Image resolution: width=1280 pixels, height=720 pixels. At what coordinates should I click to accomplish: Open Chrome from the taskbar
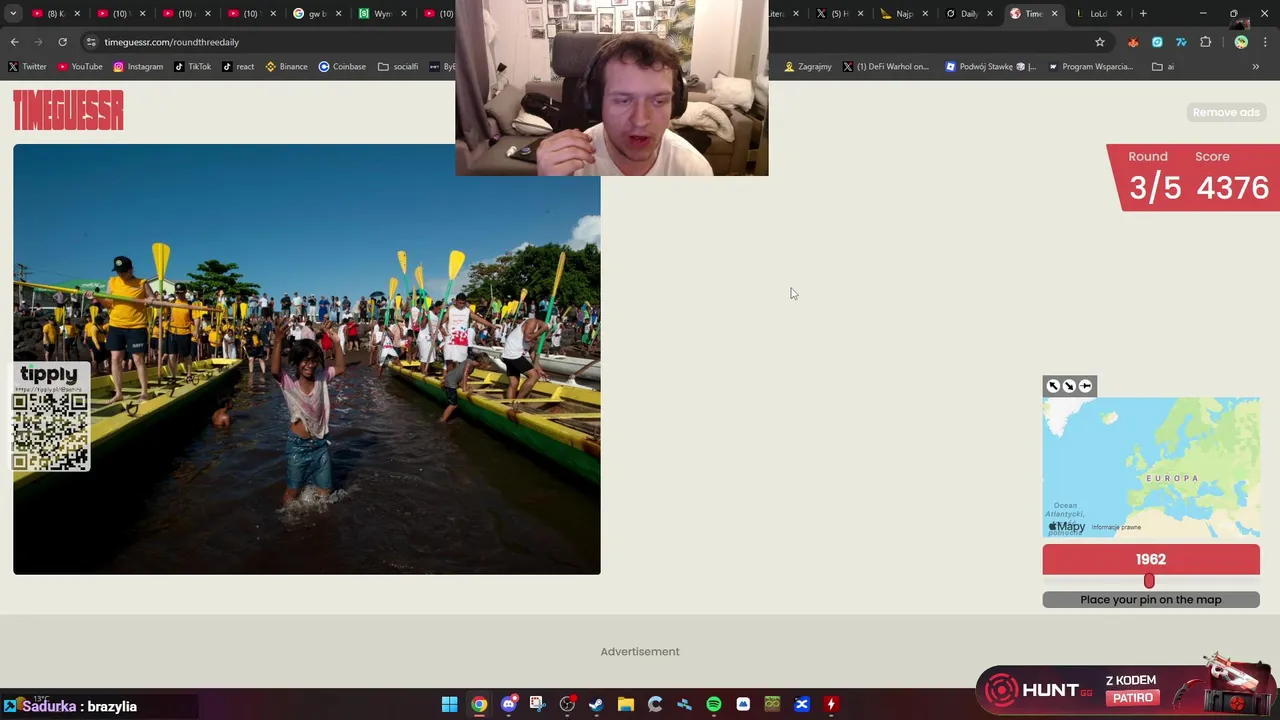point(479,704)
